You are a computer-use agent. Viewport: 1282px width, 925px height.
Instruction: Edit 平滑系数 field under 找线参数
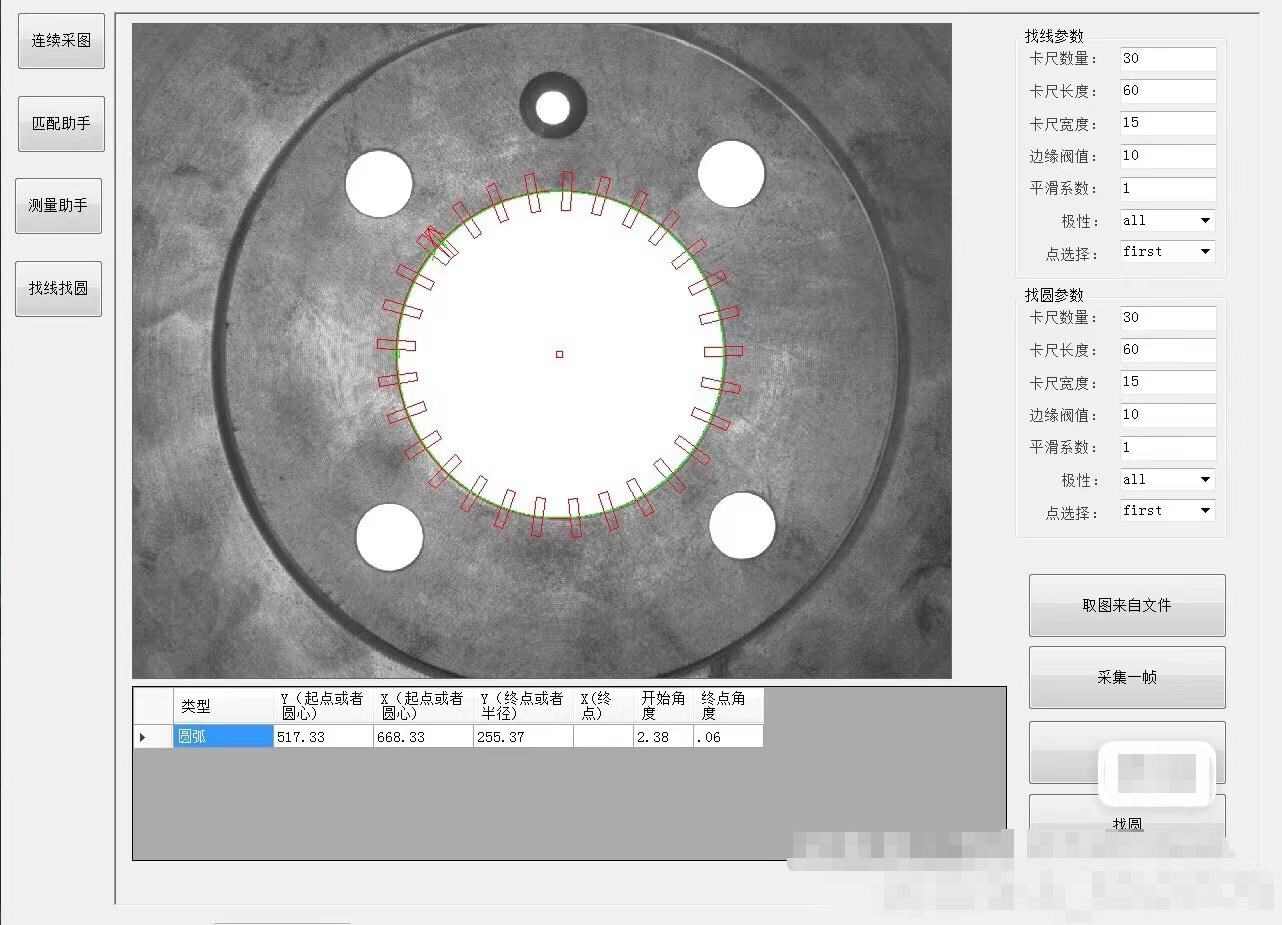coord(1168,189)
